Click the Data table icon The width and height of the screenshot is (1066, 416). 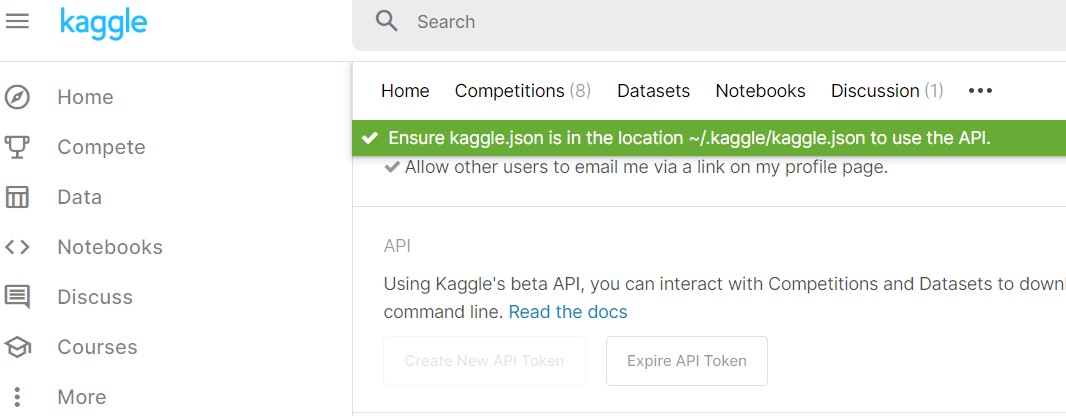pyautogui.click(x=17, y=197)
